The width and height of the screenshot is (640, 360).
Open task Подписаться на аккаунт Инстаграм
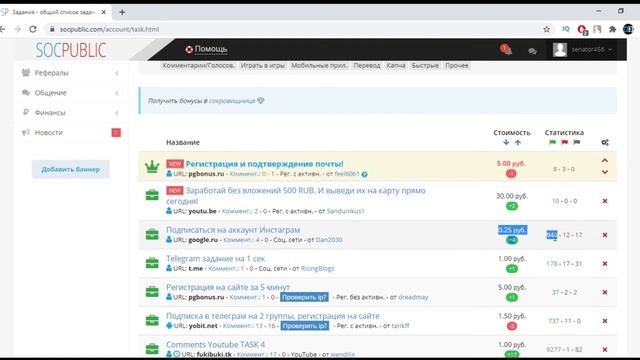tap(233, 230)
